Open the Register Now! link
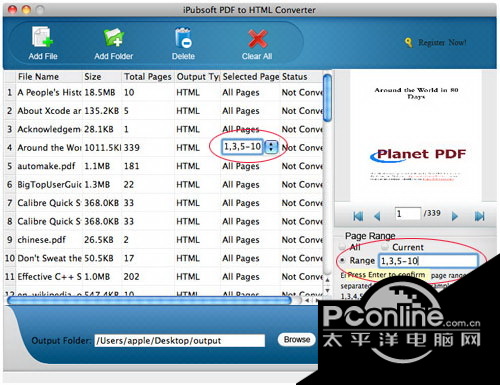 click(x=442, y=43)
